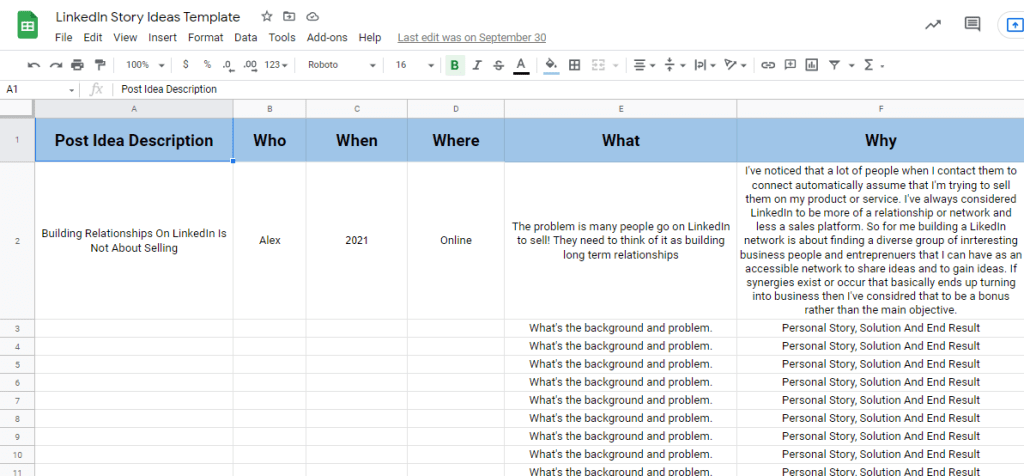Viewport: 1024px width, 476px height.
Task: Expand filter views dropdown arrow
Action: [x=852, y=65]
